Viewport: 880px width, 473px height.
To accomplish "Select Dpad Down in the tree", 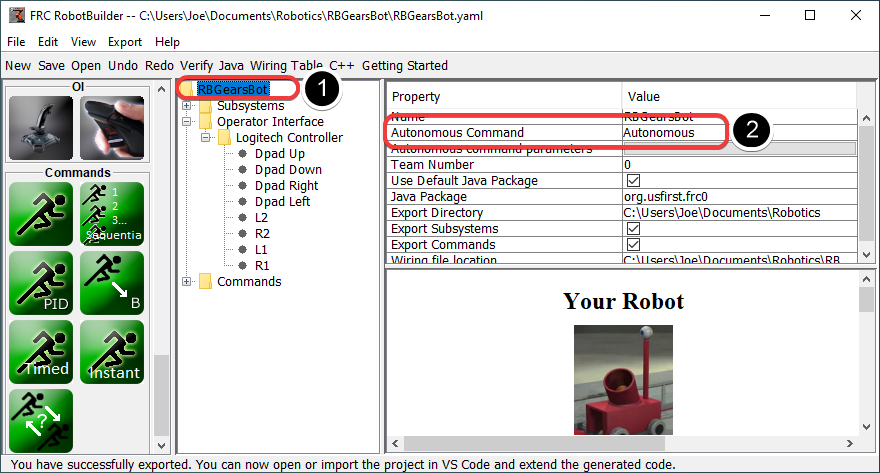I will (x=288, y=169).
